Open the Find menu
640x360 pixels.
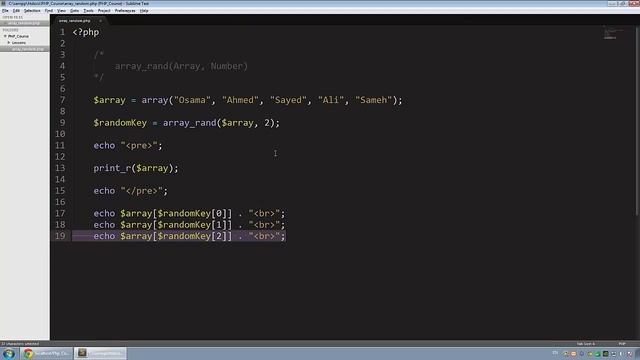click(x=49, y=11)
